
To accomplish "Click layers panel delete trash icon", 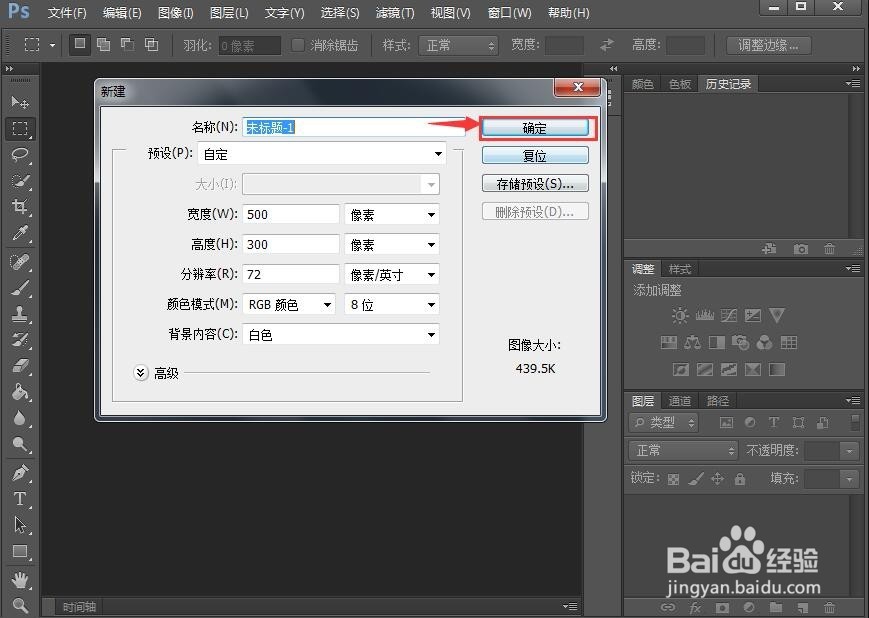I will click(x=829, y=607).
